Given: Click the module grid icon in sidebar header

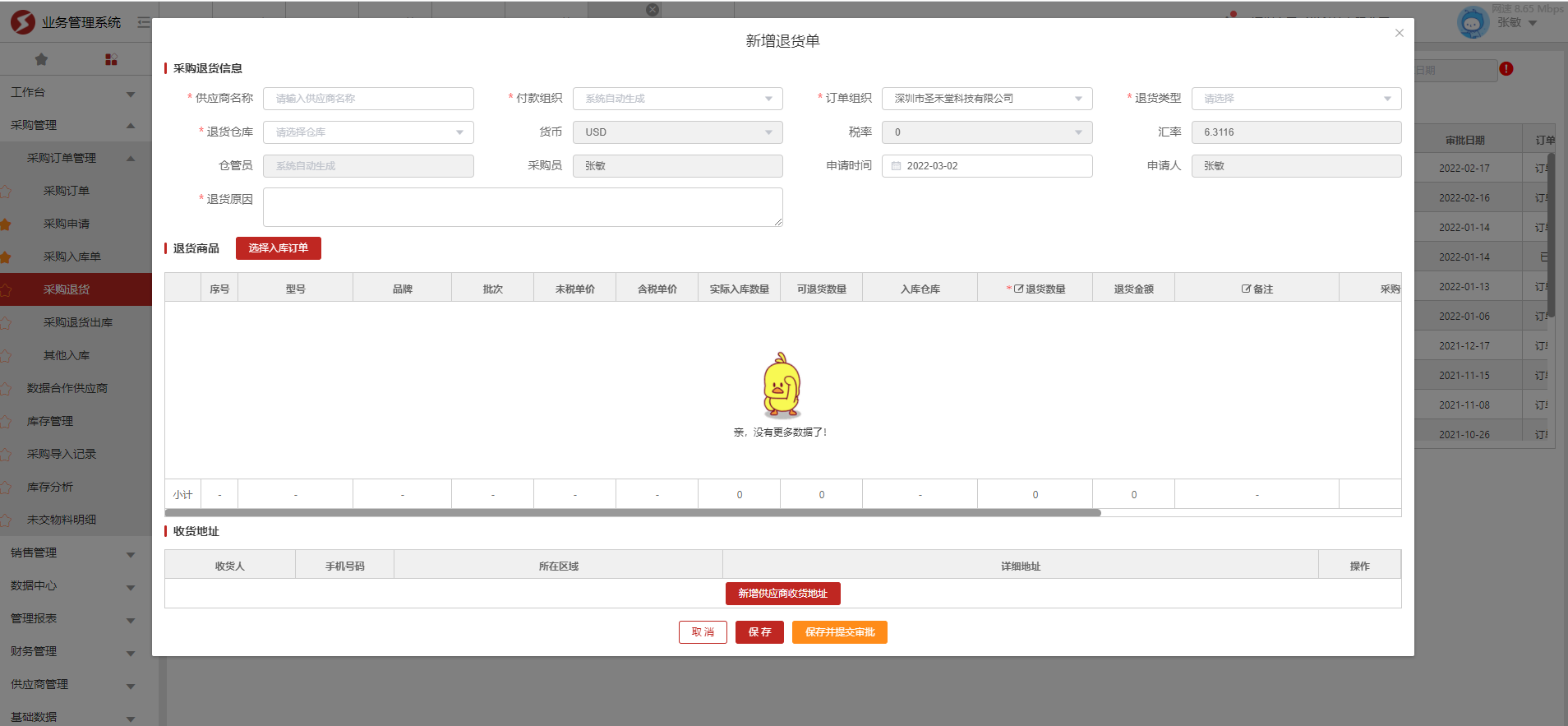Looking at the screenshot, I should pos(111,59).
